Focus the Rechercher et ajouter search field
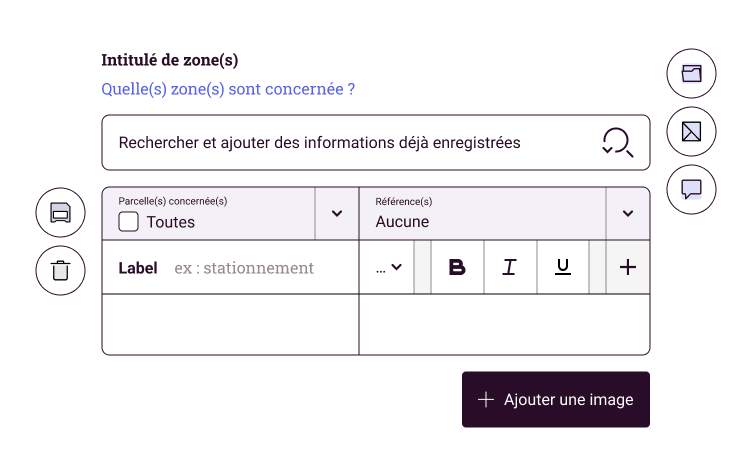The image size is (752, 476). pos(376,142)
